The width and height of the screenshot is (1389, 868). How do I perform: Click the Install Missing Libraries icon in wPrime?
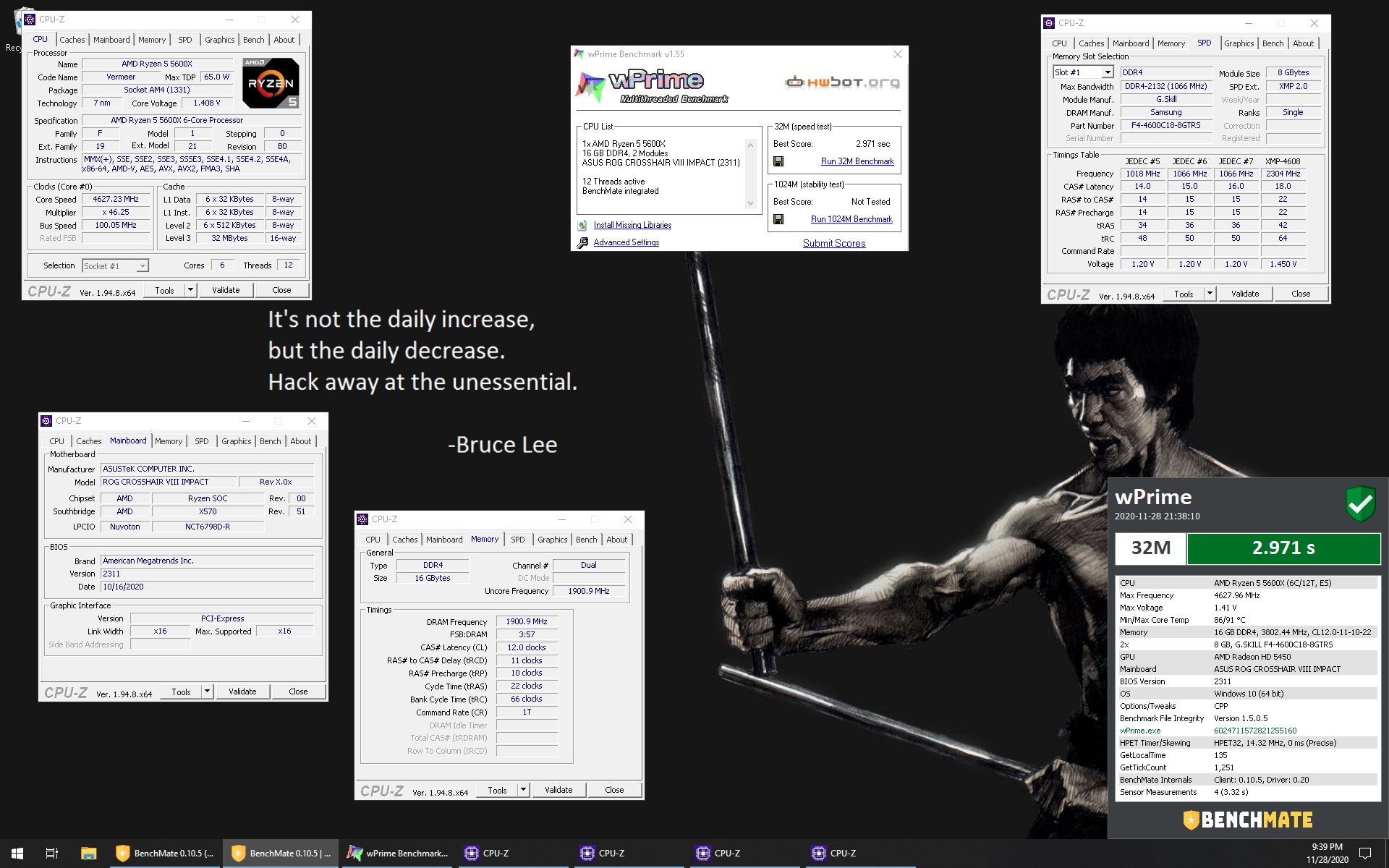582,226
